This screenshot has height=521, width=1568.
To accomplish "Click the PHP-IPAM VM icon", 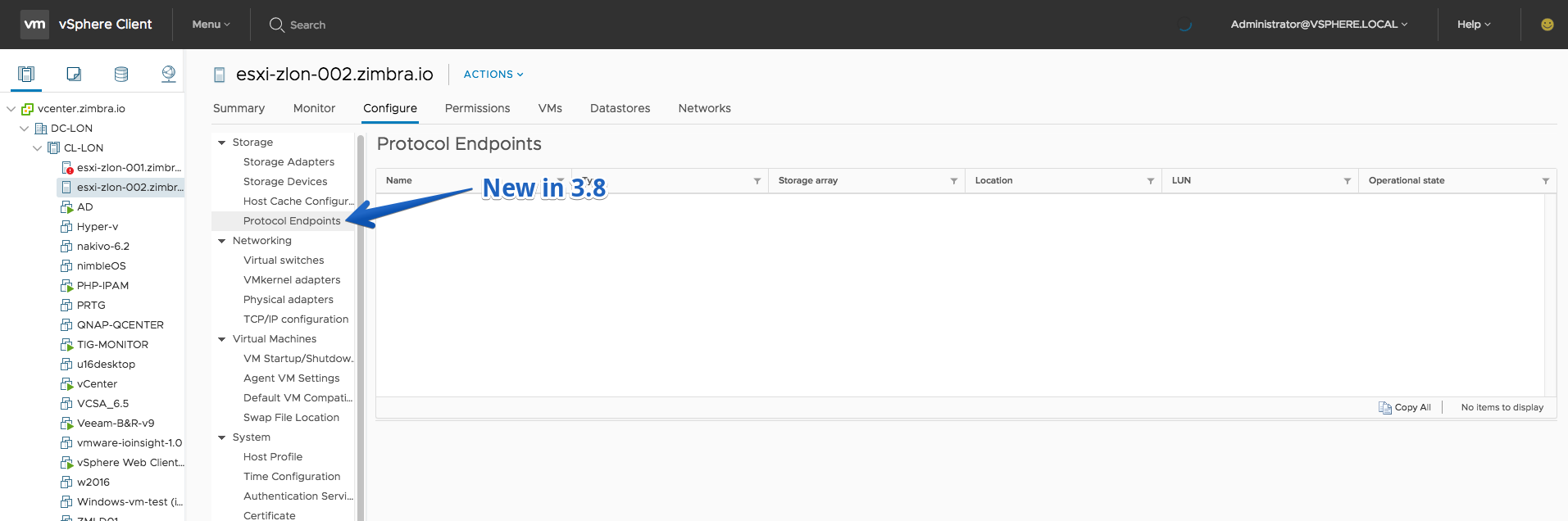I will [x=67, y=286].
